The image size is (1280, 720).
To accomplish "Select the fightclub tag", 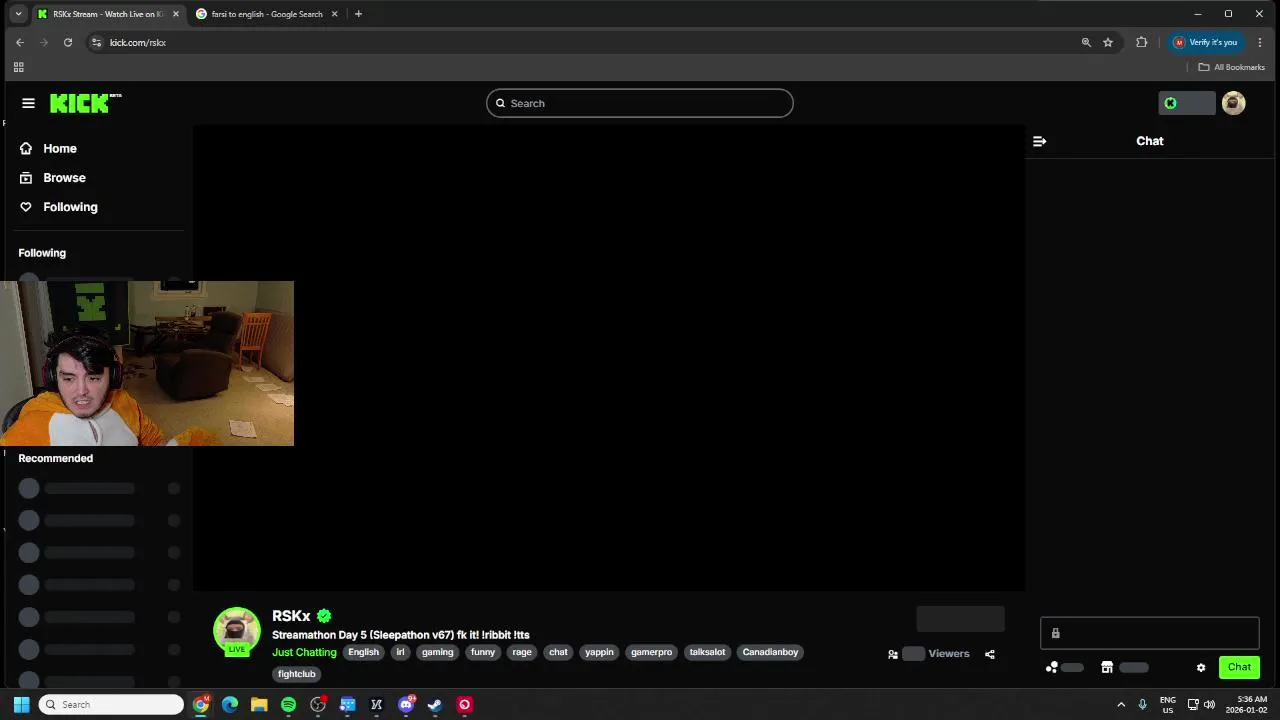I will click(296, 674).
